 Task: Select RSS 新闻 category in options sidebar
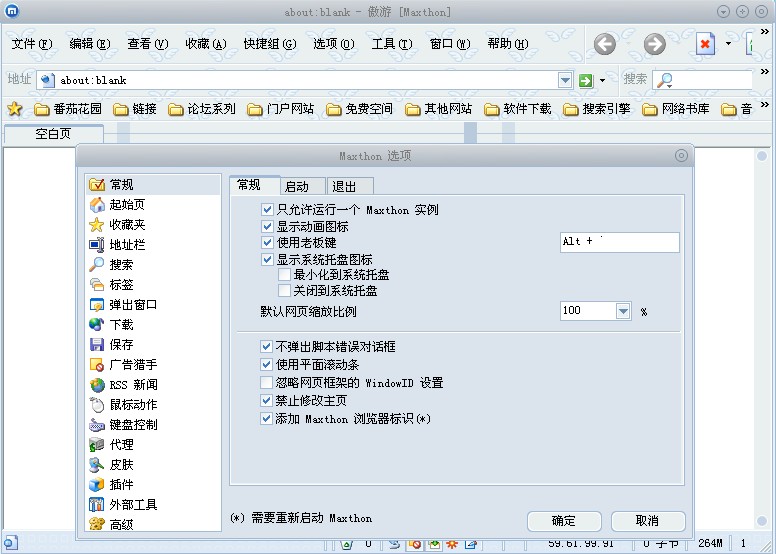click(153, 385)
